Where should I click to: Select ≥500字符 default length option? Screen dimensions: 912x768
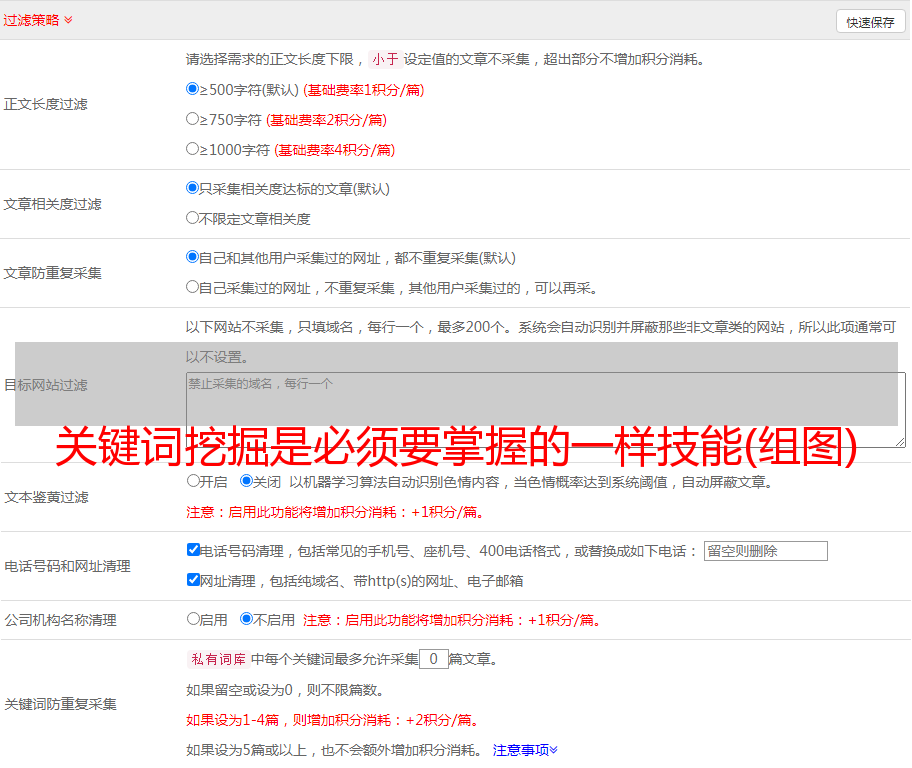193,89
